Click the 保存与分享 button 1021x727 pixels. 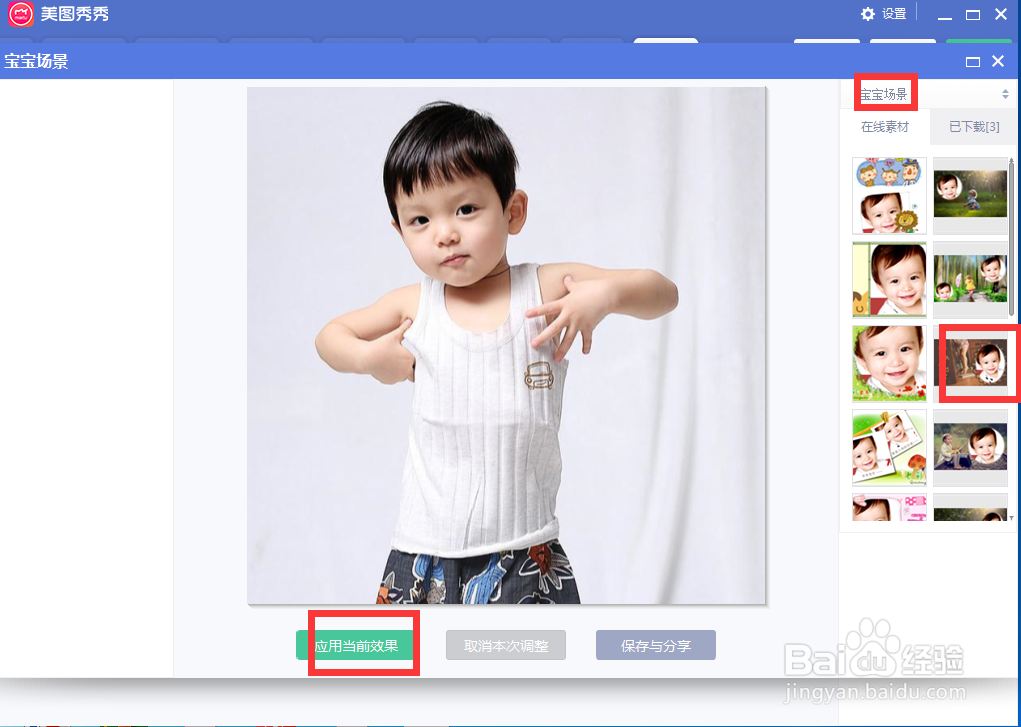point(656,646)
